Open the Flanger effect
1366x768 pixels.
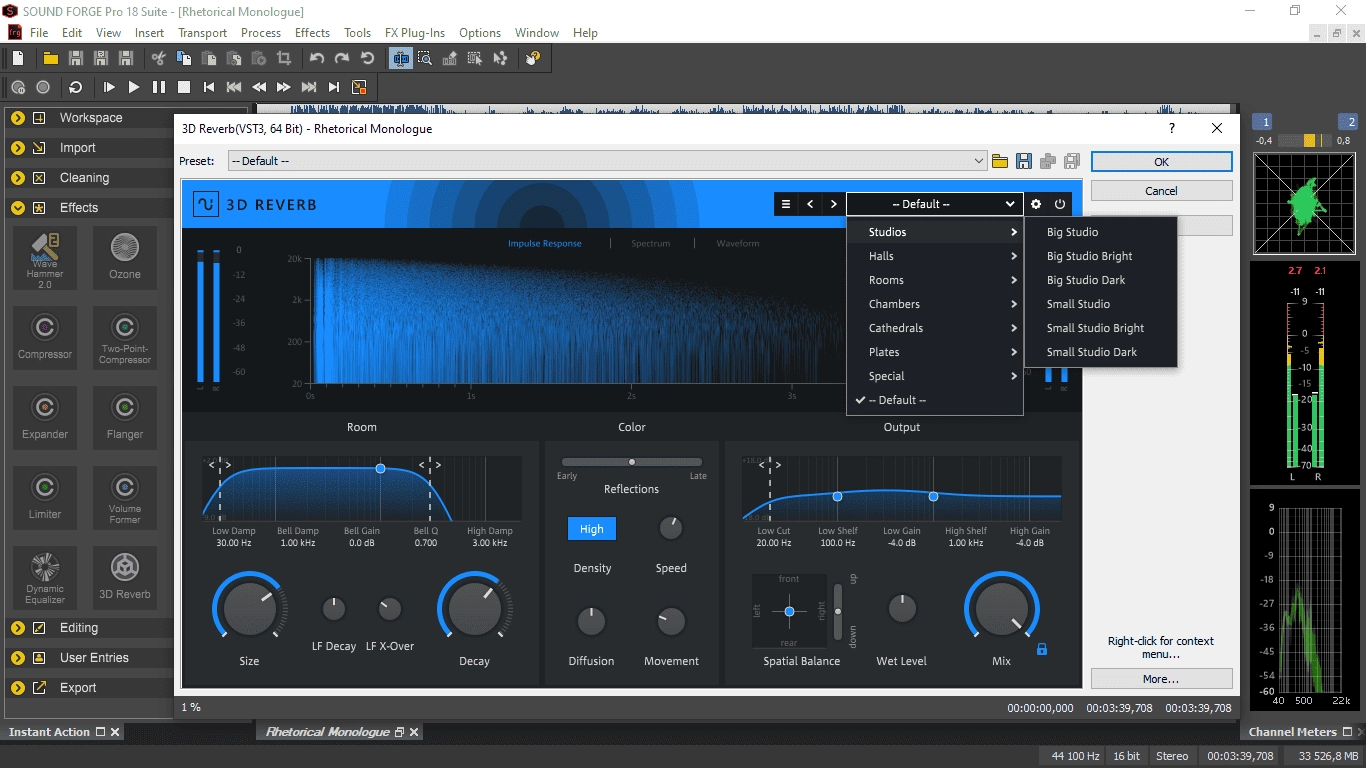(x=125, y=418)
